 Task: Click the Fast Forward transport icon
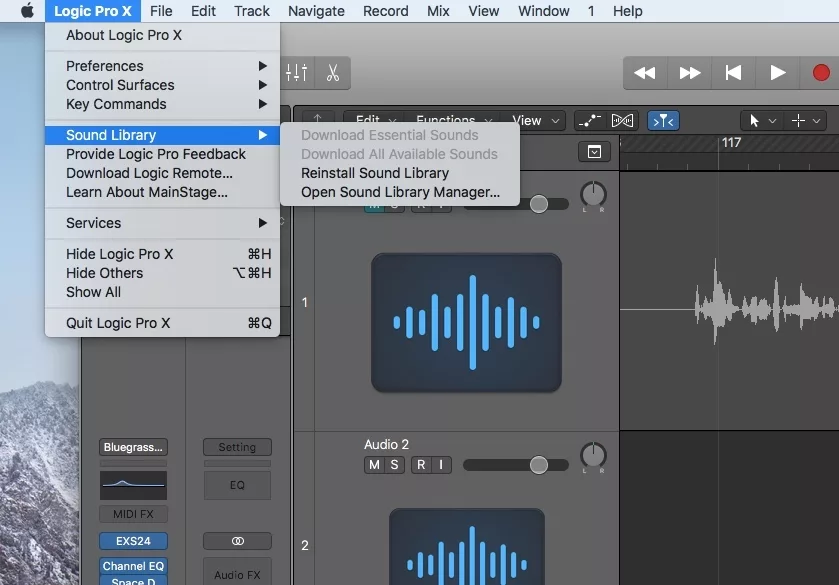click(689, 72)
